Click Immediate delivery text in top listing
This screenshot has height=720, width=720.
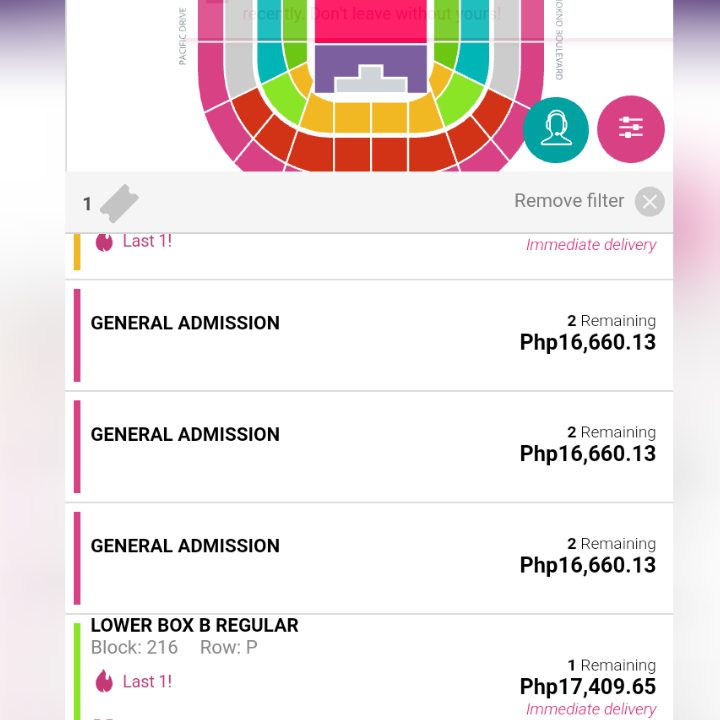[x=591, y=244]
